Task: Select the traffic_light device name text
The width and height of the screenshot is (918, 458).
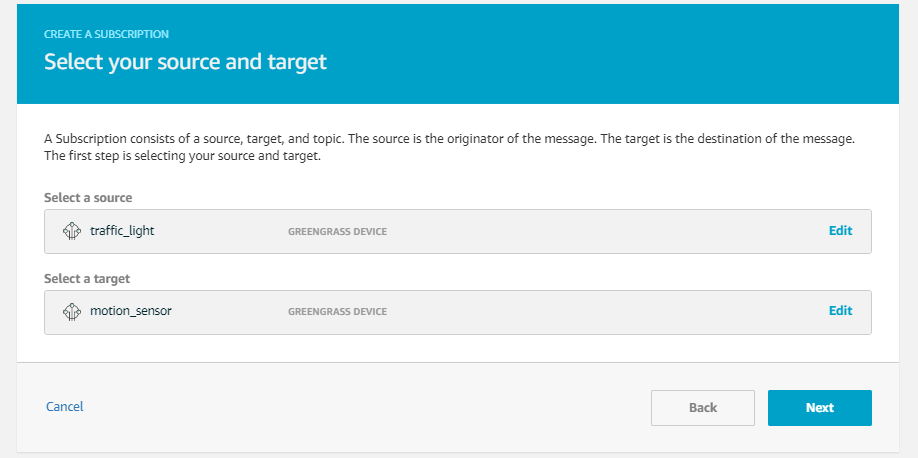Action: tap(122, 231)
